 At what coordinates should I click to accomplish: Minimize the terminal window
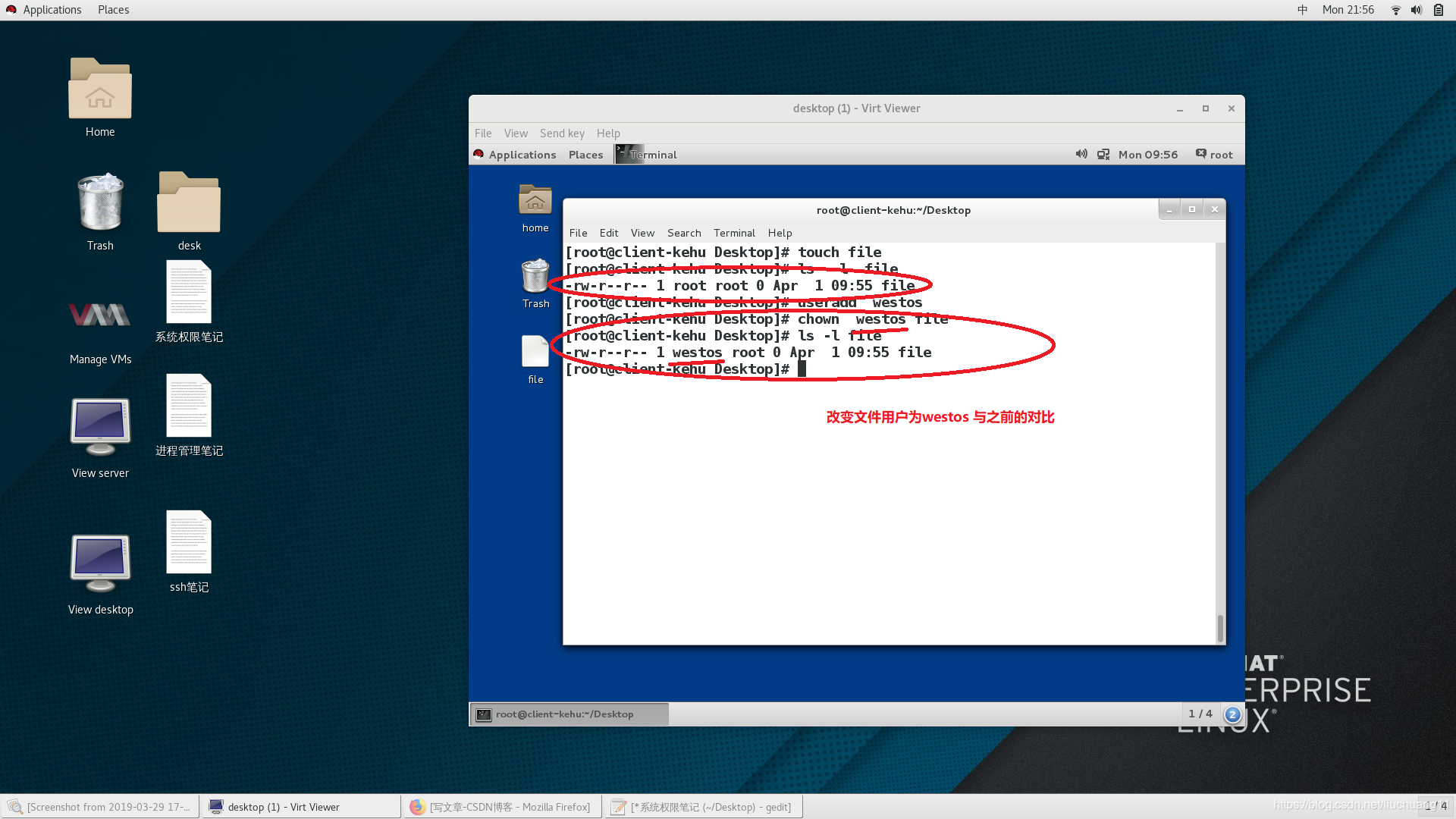coord(1169,210)
